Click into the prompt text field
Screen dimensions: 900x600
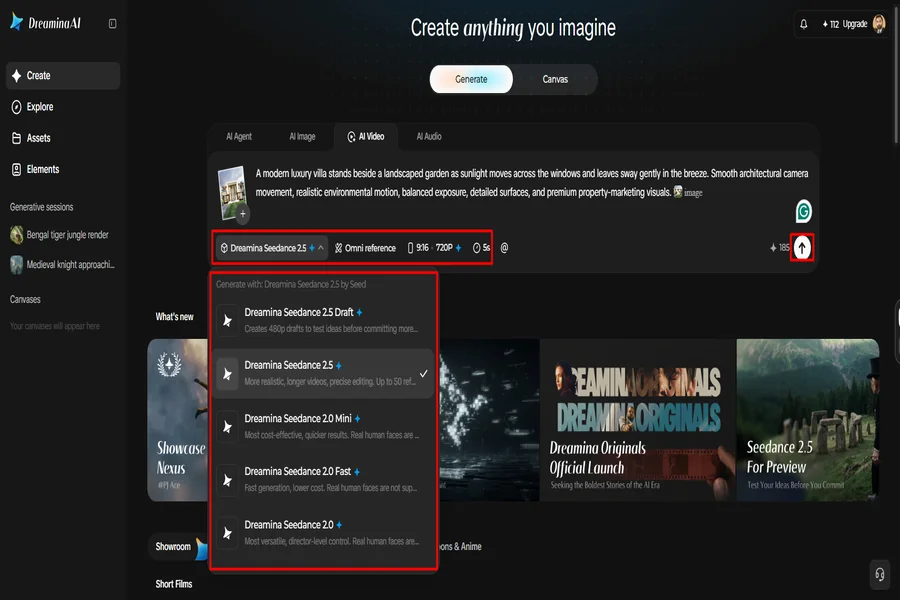(x=532, y=183)
